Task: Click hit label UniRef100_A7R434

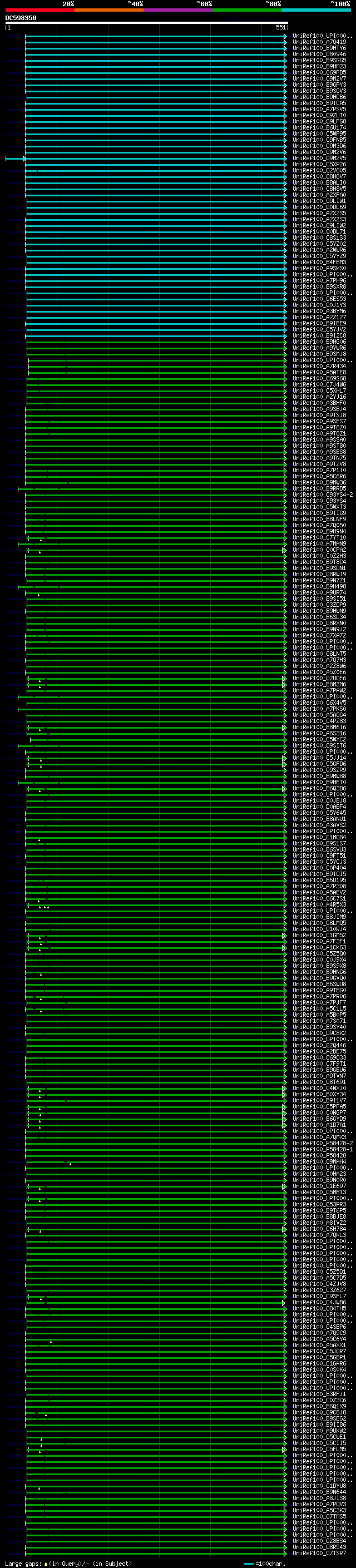Action: (319, 367)
